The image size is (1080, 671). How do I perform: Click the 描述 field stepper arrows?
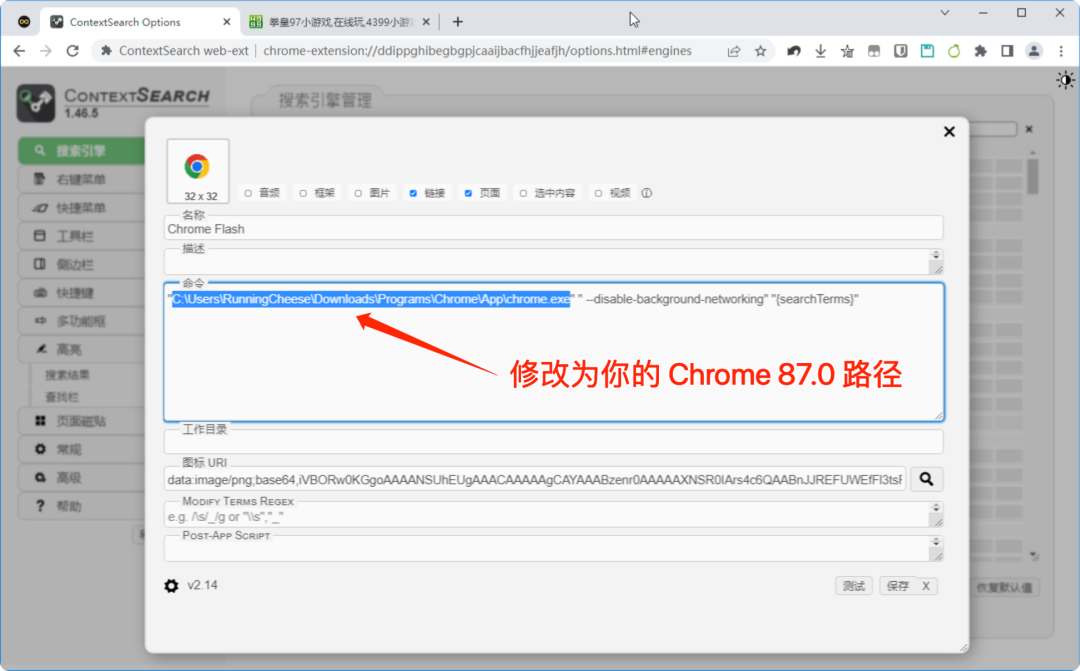(936, 256)
